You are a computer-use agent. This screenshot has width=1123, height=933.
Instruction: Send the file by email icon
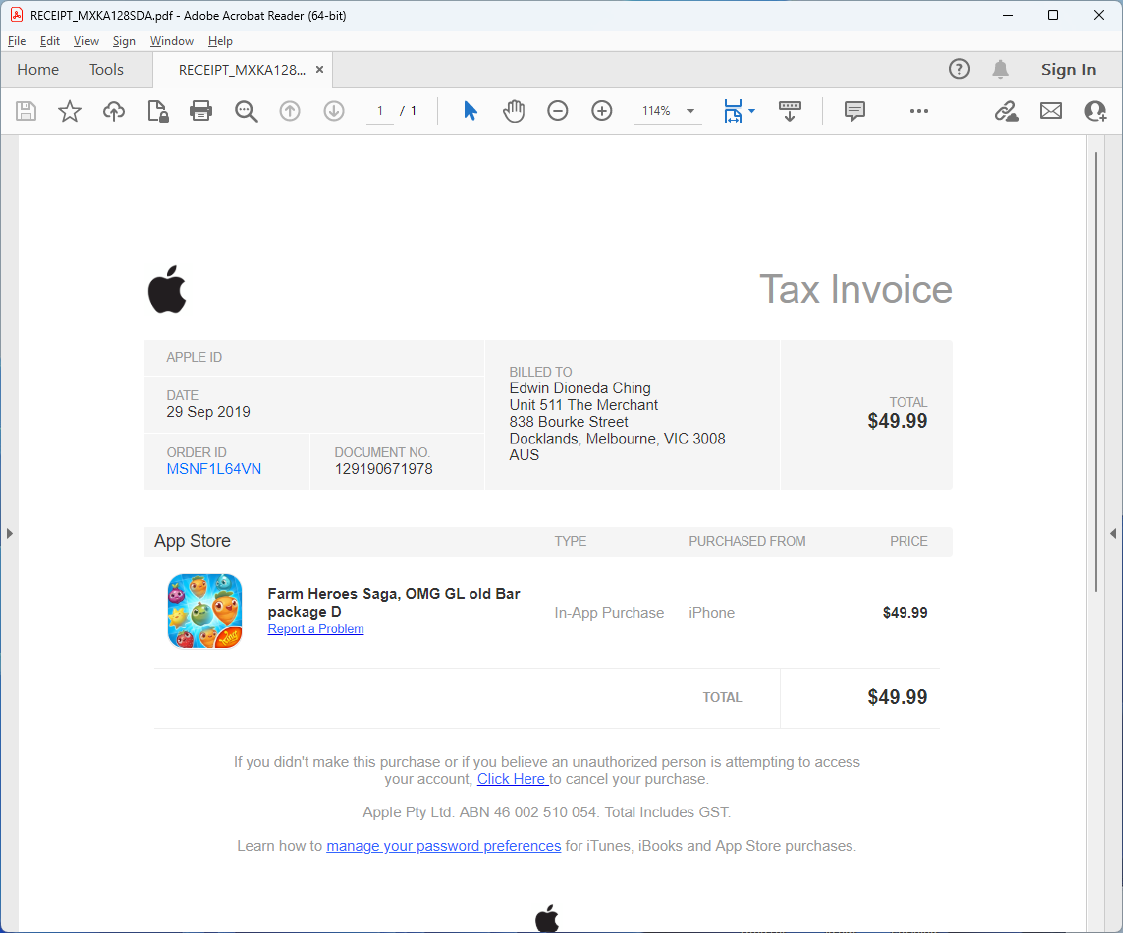pyautogui.click(x=1051, y=111)
